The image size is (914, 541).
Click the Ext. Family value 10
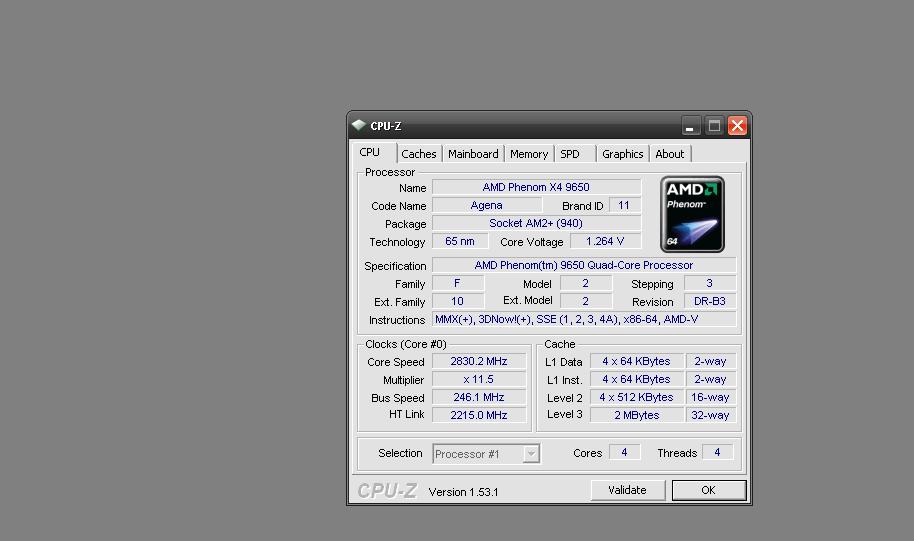tap(458, 301)
